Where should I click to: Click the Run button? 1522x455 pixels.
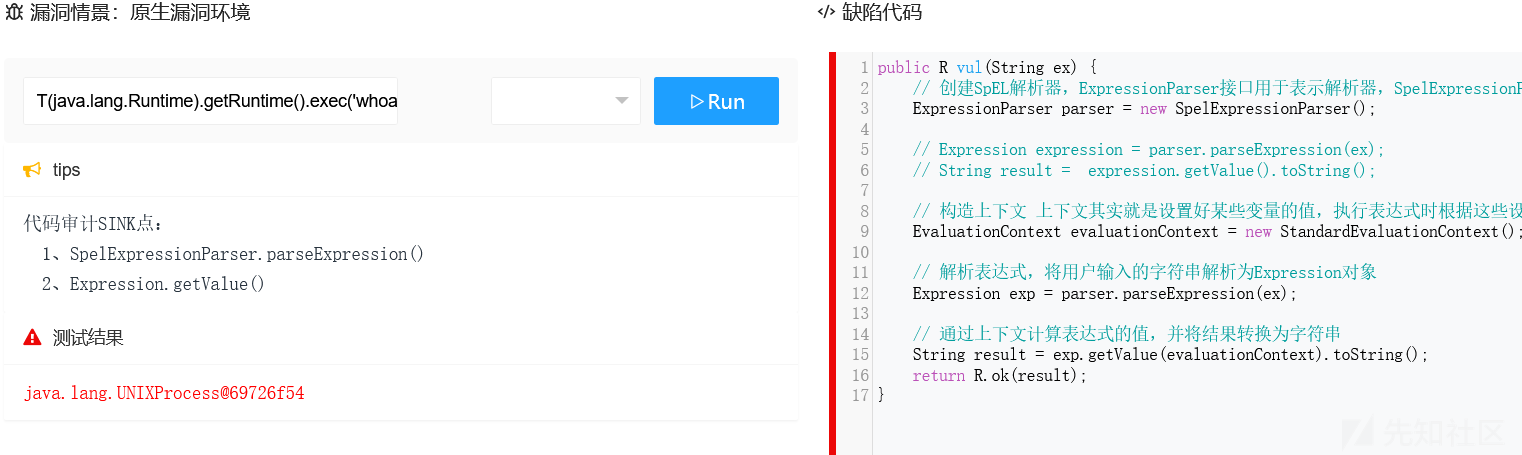click(x=716, y=101)
